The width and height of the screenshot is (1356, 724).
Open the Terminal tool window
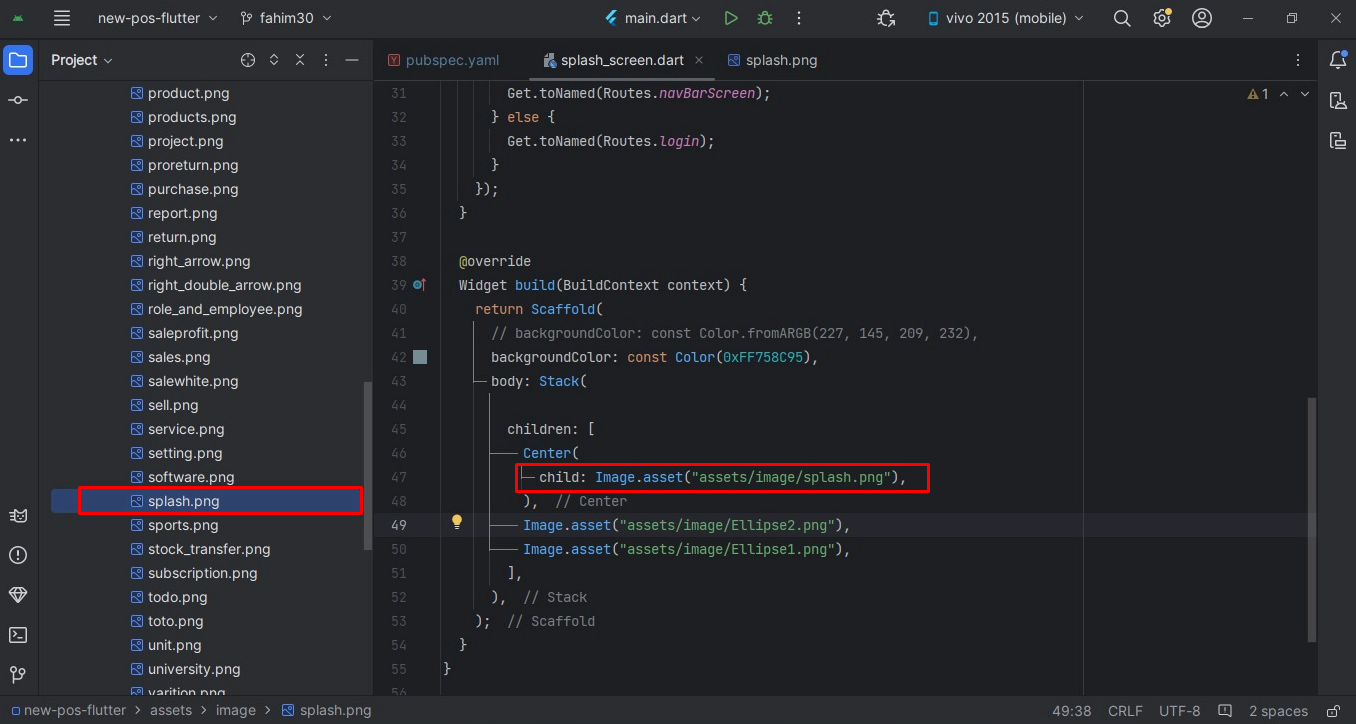(x=18, y=635)
